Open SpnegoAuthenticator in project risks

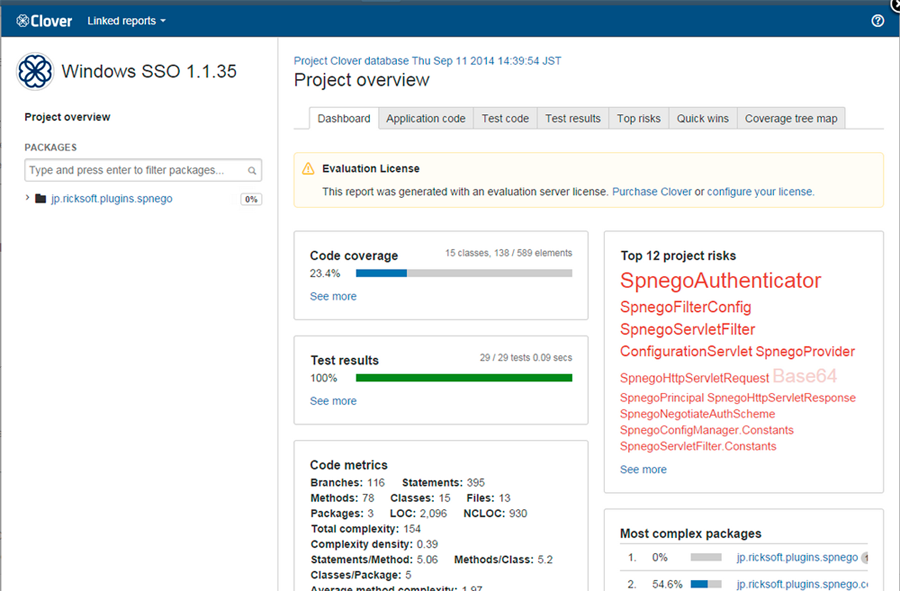(720, 281)
